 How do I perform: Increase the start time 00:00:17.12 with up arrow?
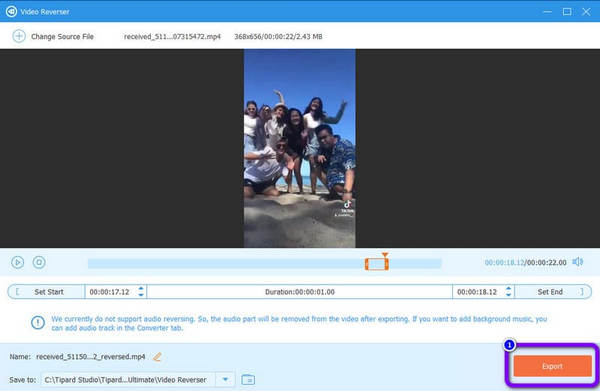[x=141, y=288]
